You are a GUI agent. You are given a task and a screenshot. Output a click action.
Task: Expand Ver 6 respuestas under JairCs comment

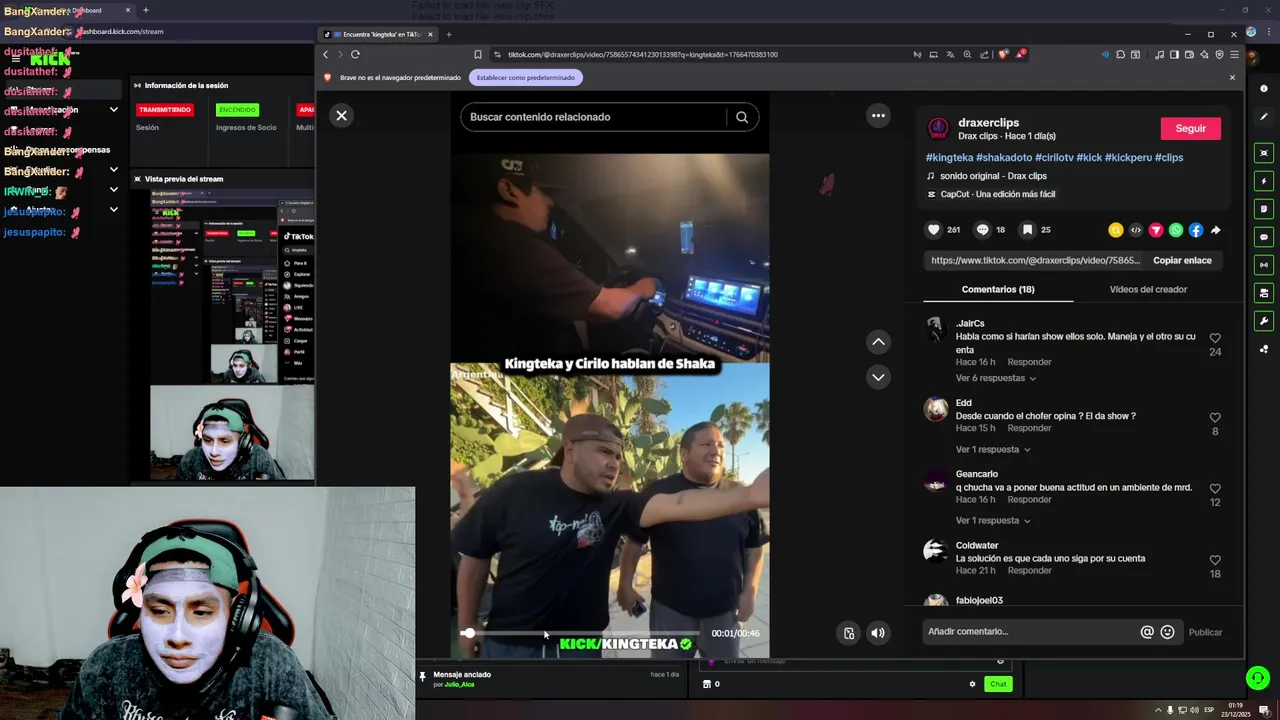996,378
